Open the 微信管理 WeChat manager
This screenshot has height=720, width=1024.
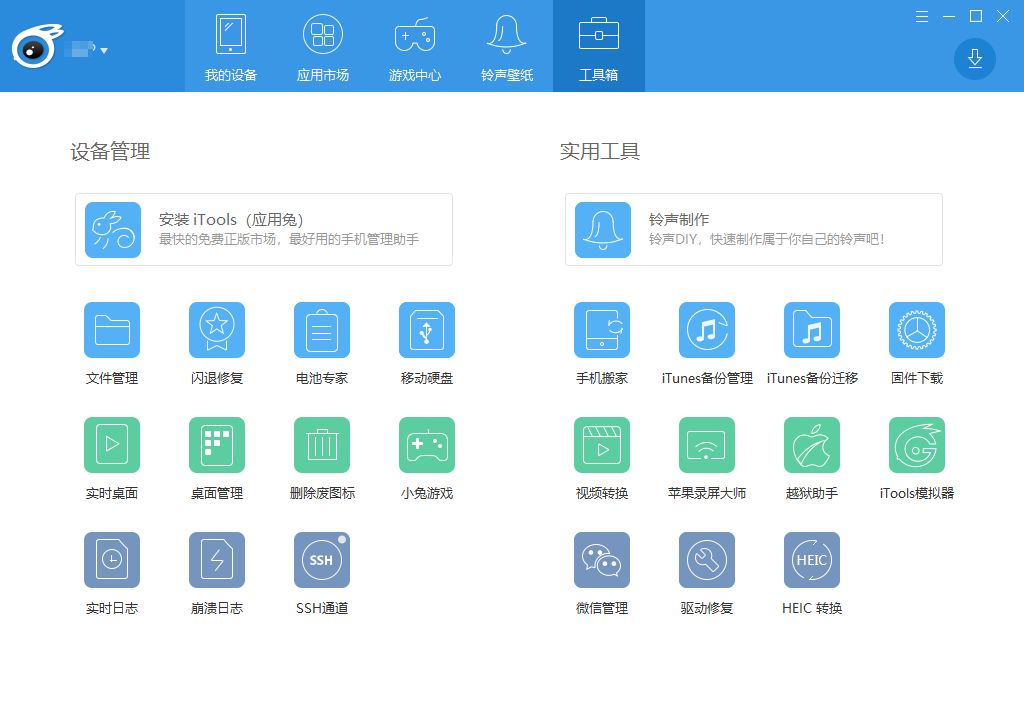tap(602, 561)
